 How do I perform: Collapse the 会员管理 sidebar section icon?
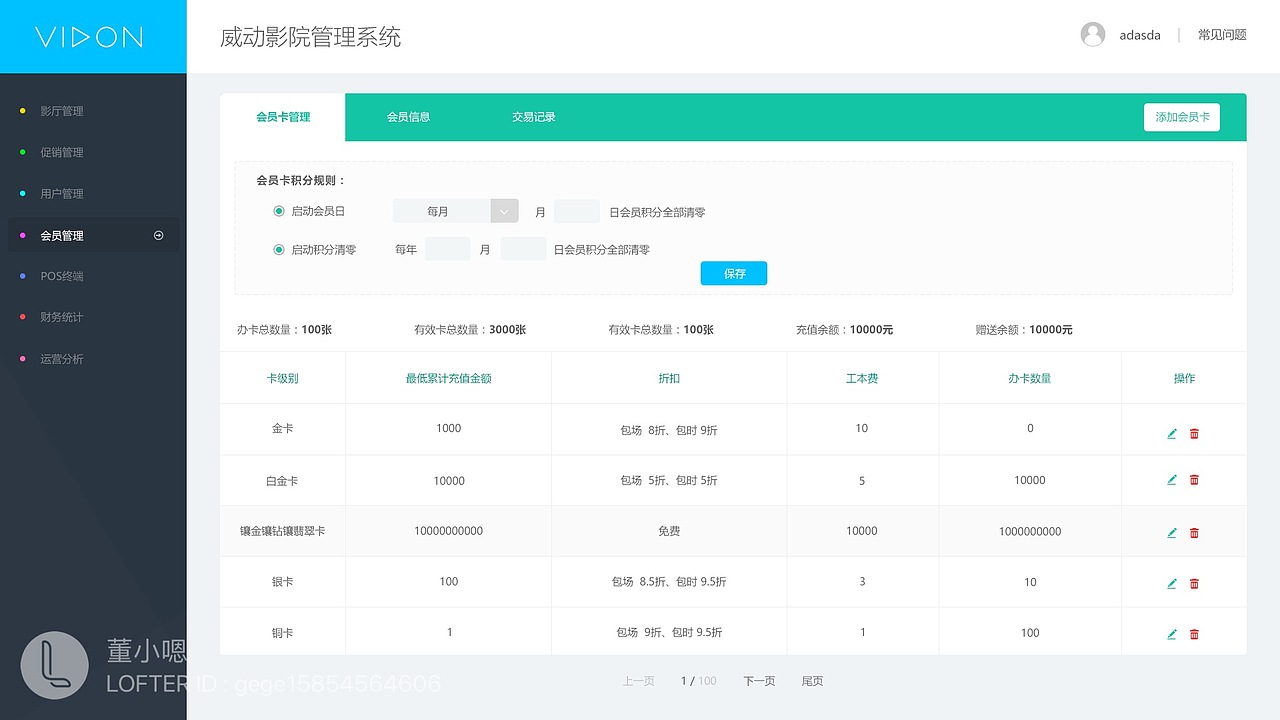click(x=158, y=235)
